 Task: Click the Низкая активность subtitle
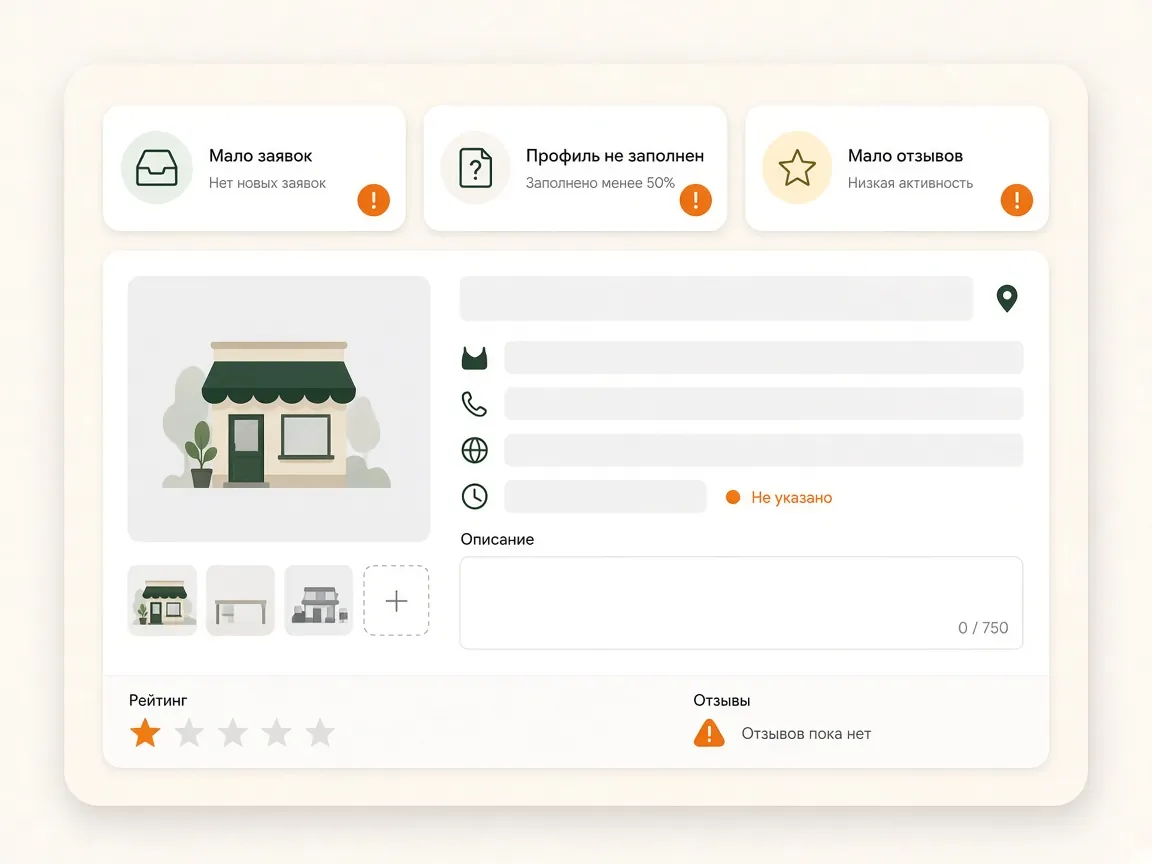tap(910, 183)
